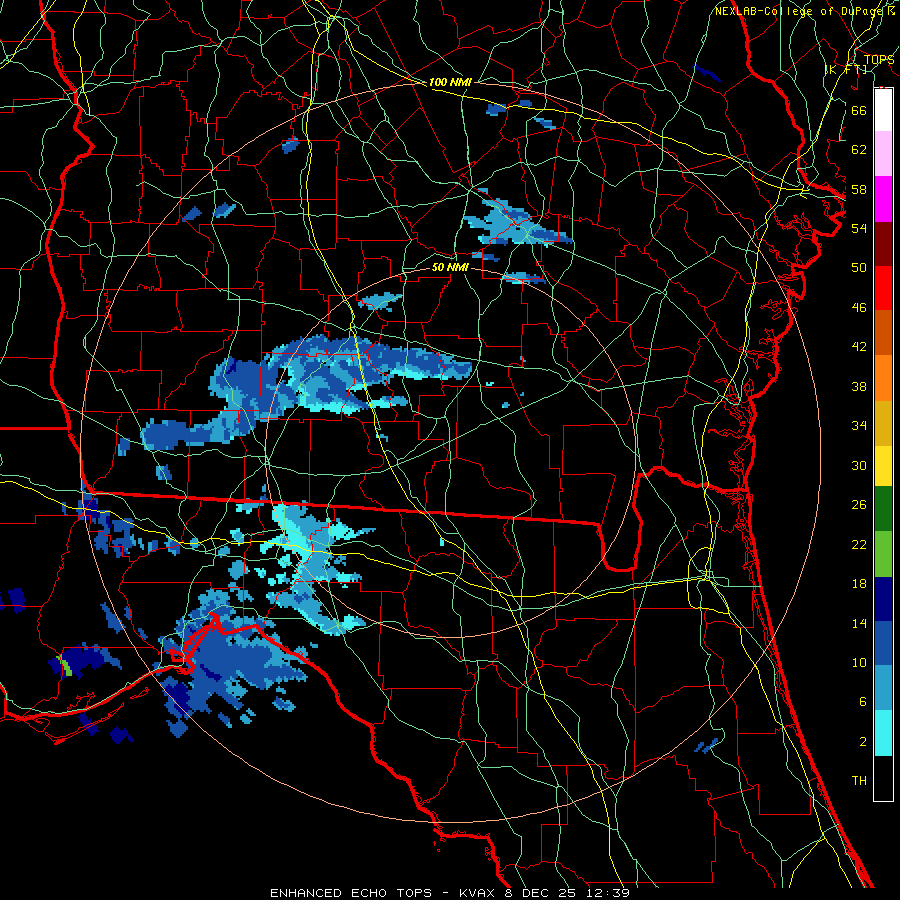Click the yellow legend swatch

(x=883, y=465)
